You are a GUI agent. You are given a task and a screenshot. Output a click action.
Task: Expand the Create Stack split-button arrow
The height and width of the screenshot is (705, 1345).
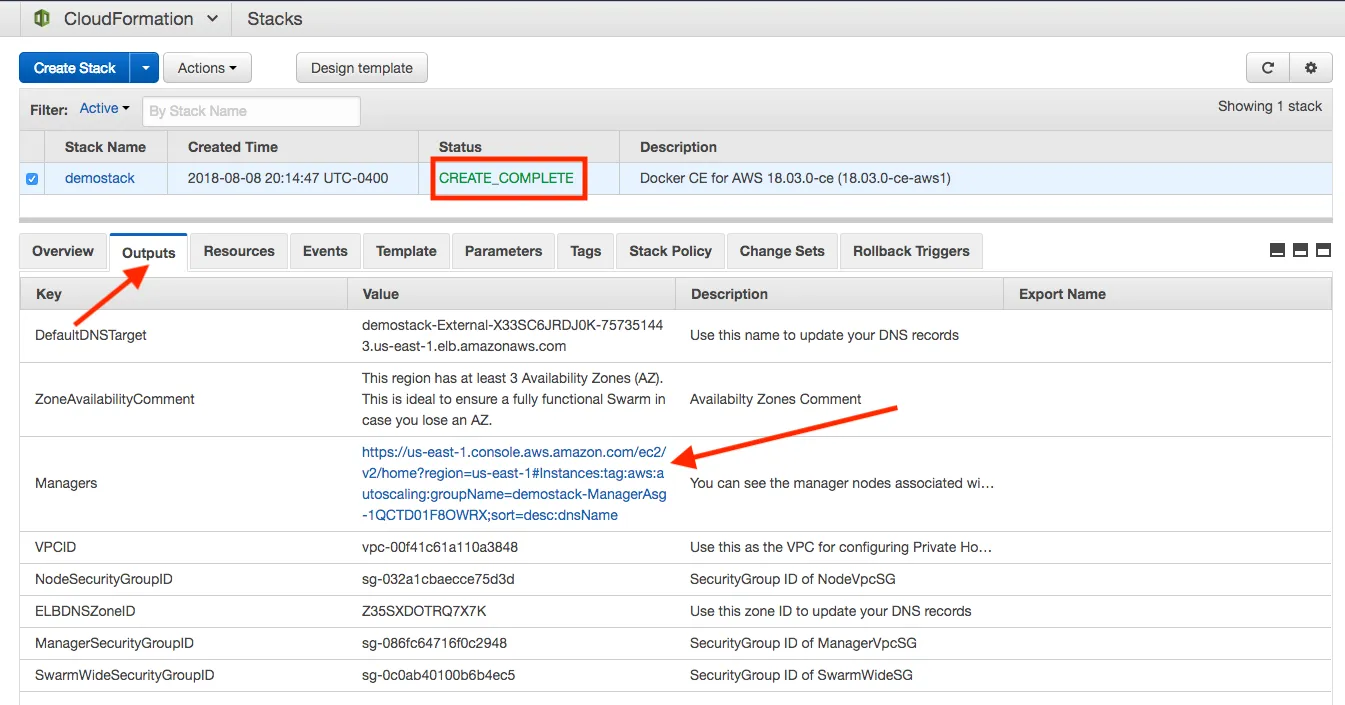(x=145, y=68)
